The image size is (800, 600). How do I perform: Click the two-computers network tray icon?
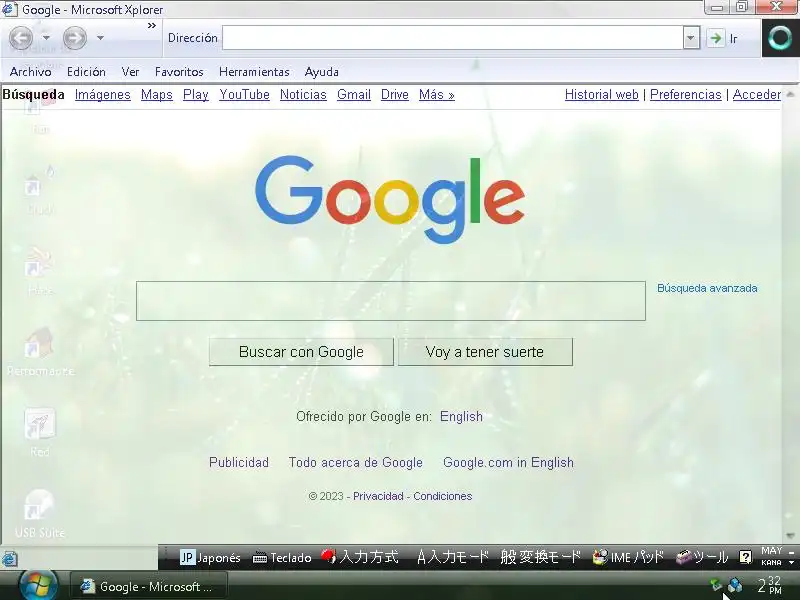tap(735, 585)
